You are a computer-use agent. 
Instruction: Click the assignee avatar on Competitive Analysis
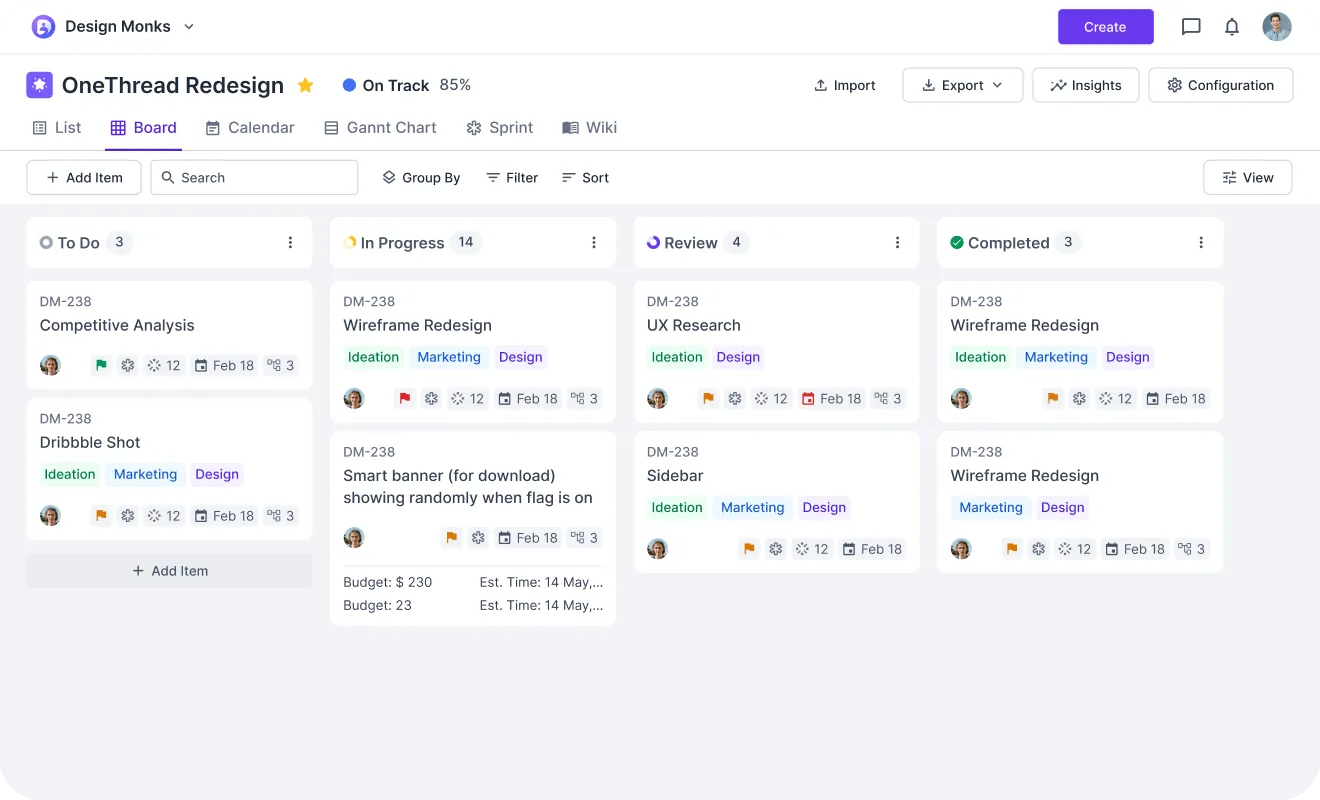click(50, 365)
